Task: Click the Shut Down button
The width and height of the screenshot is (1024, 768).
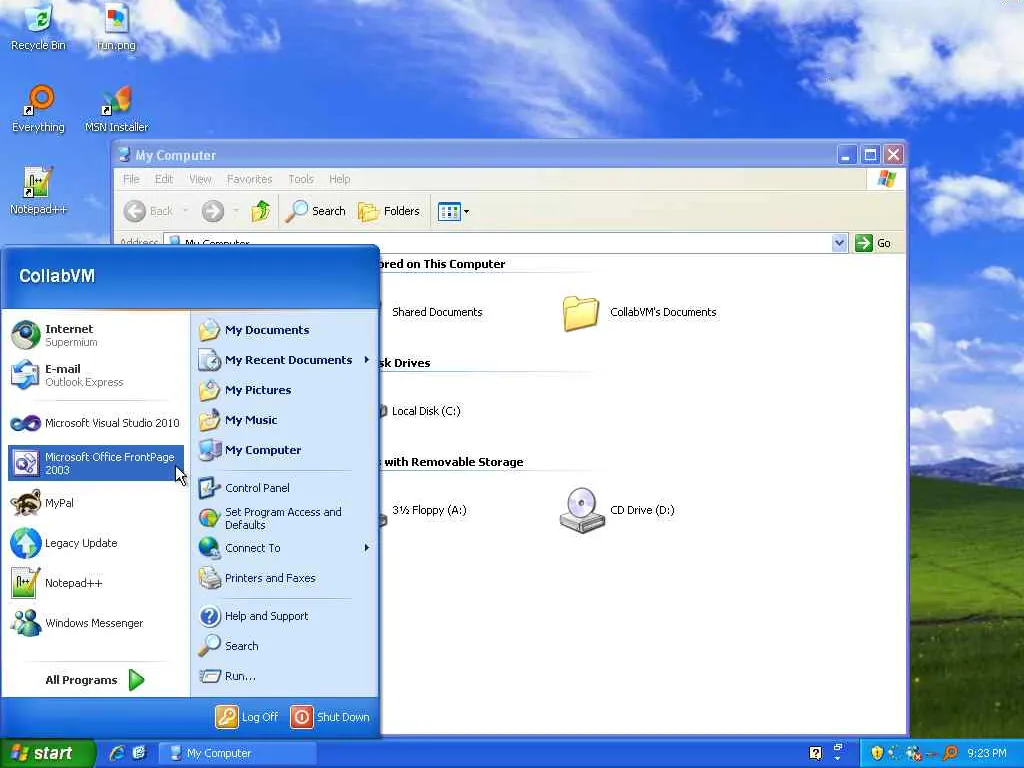Action: tap(330, 716)
